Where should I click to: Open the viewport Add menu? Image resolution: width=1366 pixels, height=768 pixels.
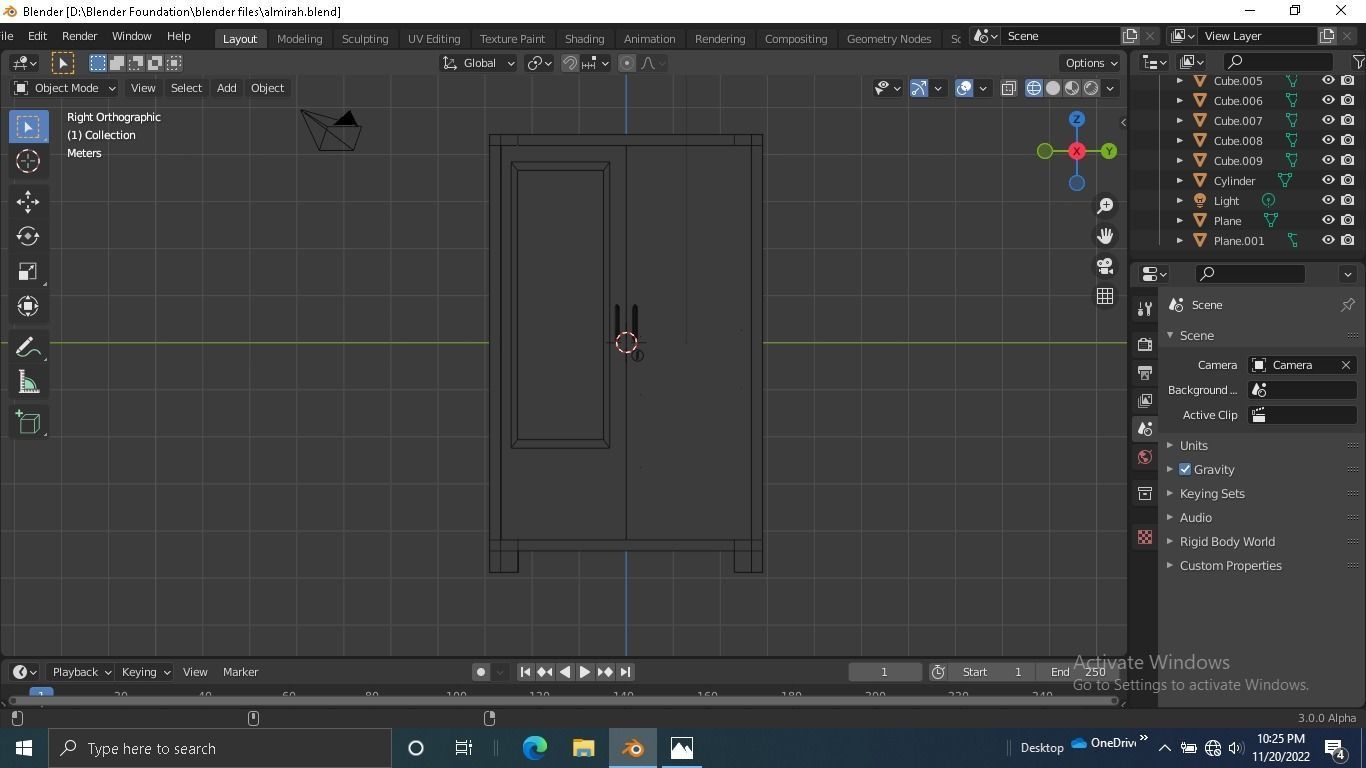point(227,88)
